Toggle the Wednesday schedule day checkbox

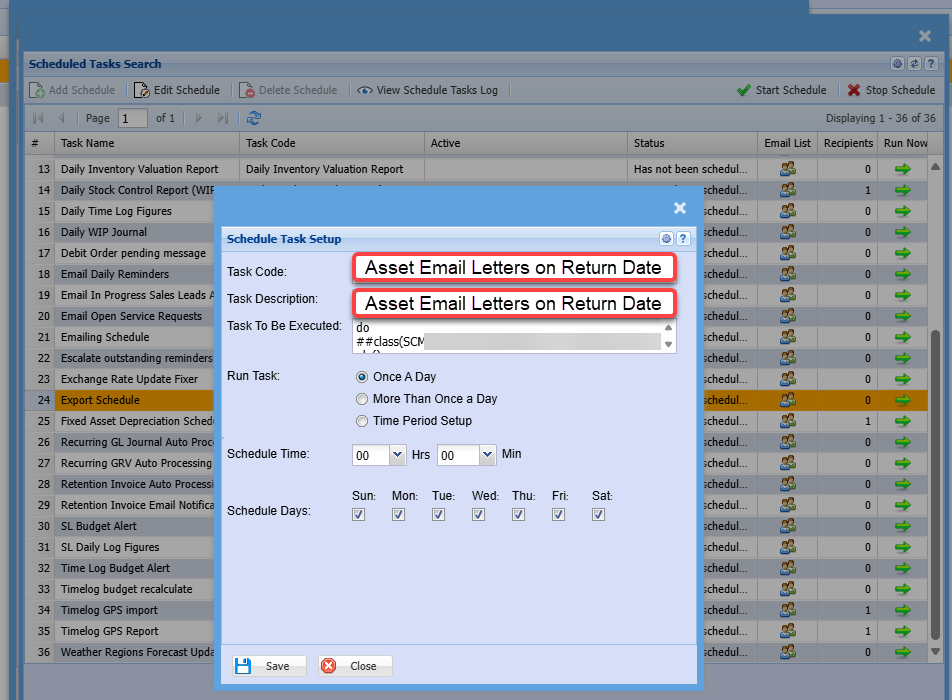[479, 515]
